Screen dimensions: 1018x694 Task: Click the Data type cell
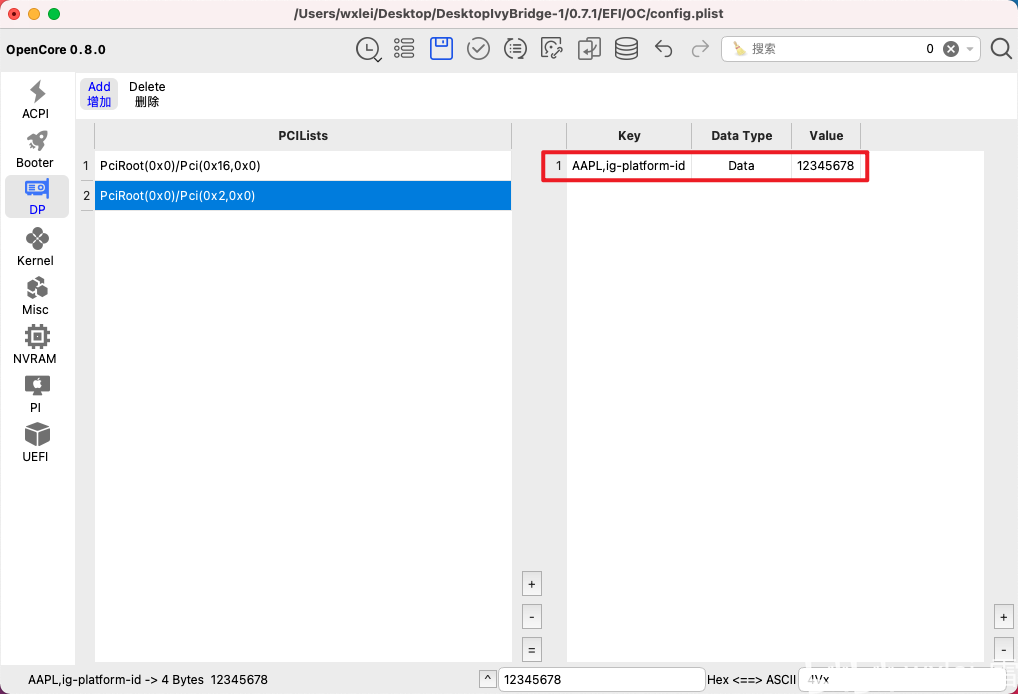point(741,166)
